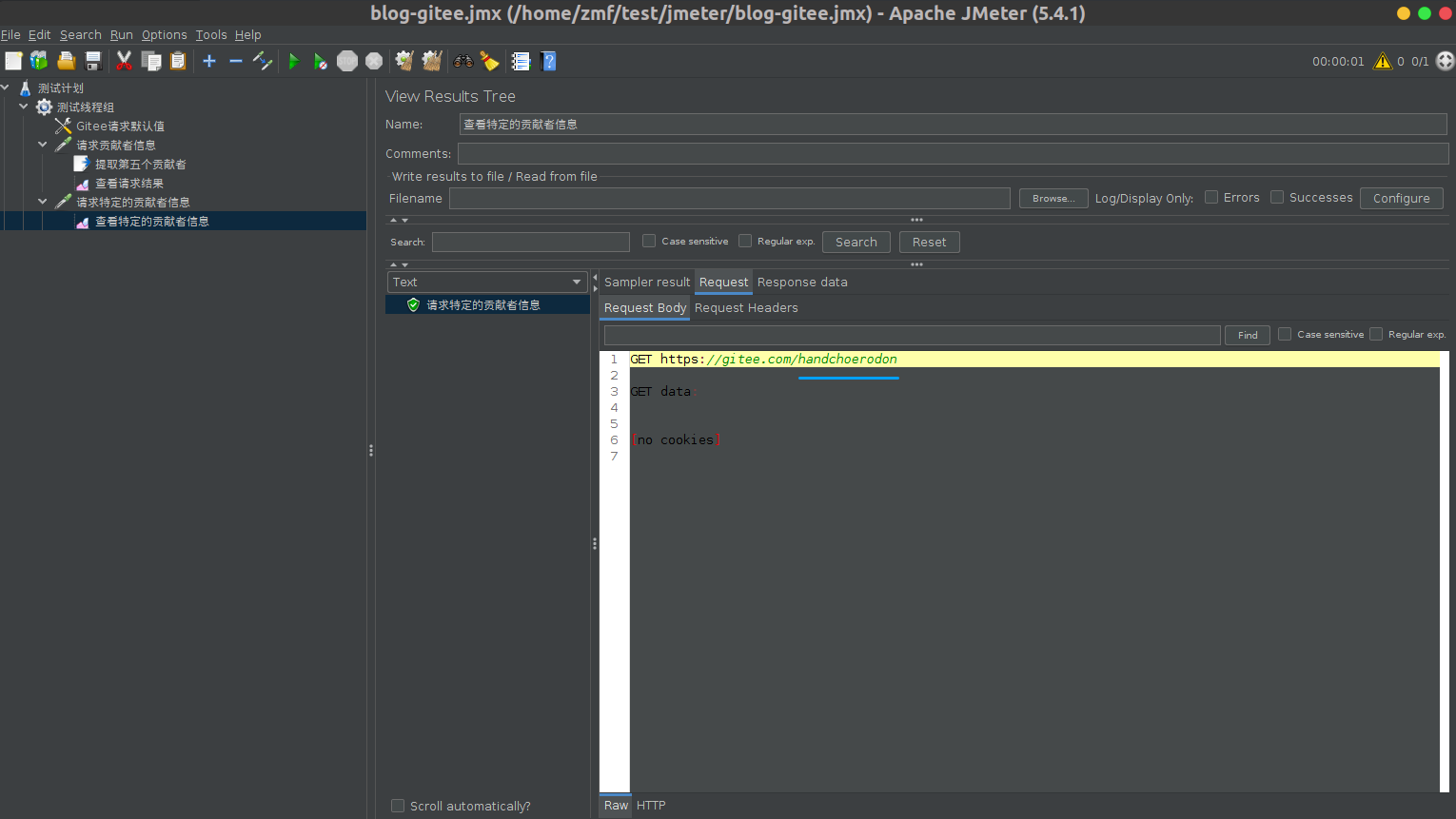Click the Clear All double broom icon

[x=432, y=61]
